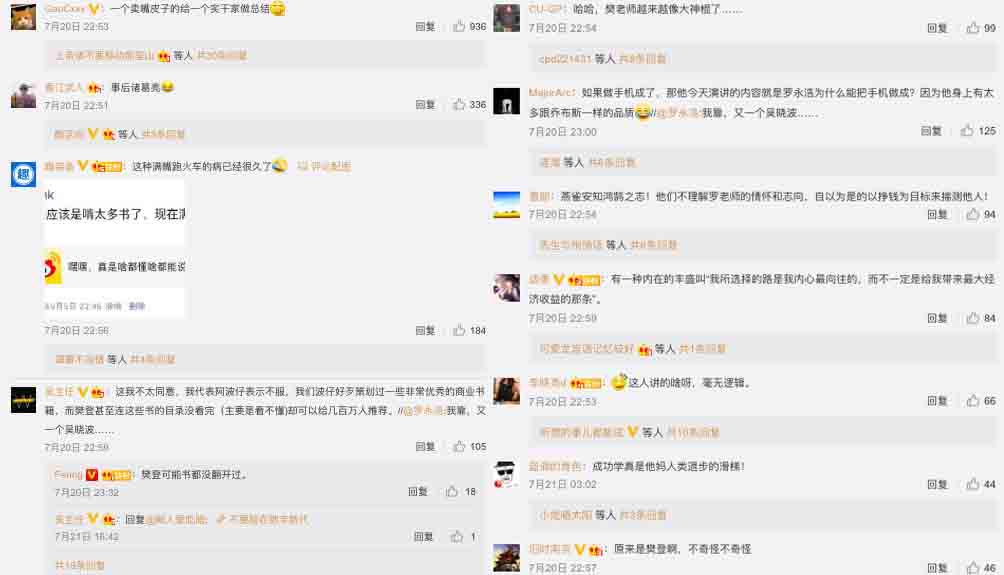Reply to the comment posted 7月20日 23:00
Image resolution: width=1004 pixels, height=575 pixels.
click(931, 131)
